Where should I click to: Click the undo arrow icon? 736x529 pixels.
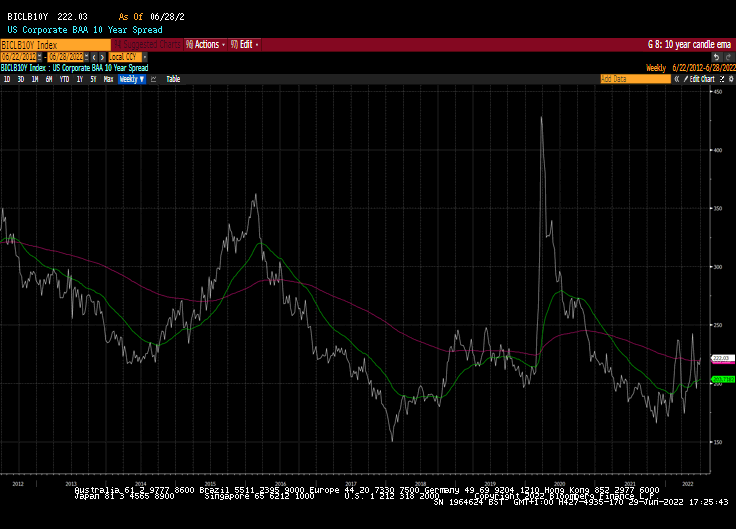pos(716,57)
